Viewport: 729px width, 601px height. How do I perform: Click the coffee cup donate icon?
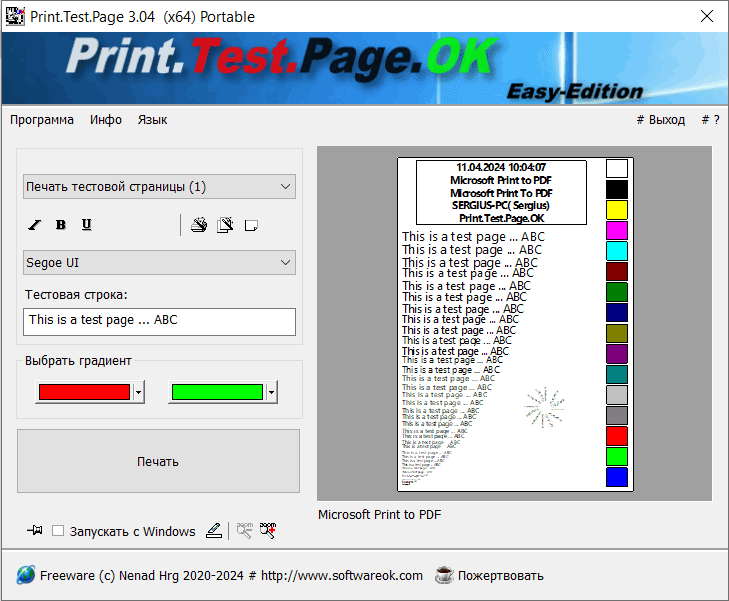444,575
